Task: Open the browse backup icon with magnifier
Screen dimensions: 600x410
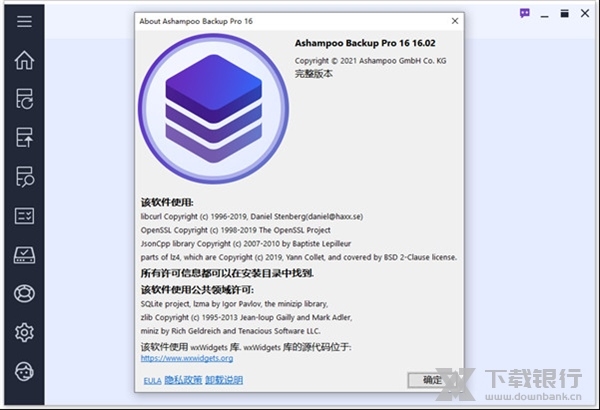Action: coord(24,176)
